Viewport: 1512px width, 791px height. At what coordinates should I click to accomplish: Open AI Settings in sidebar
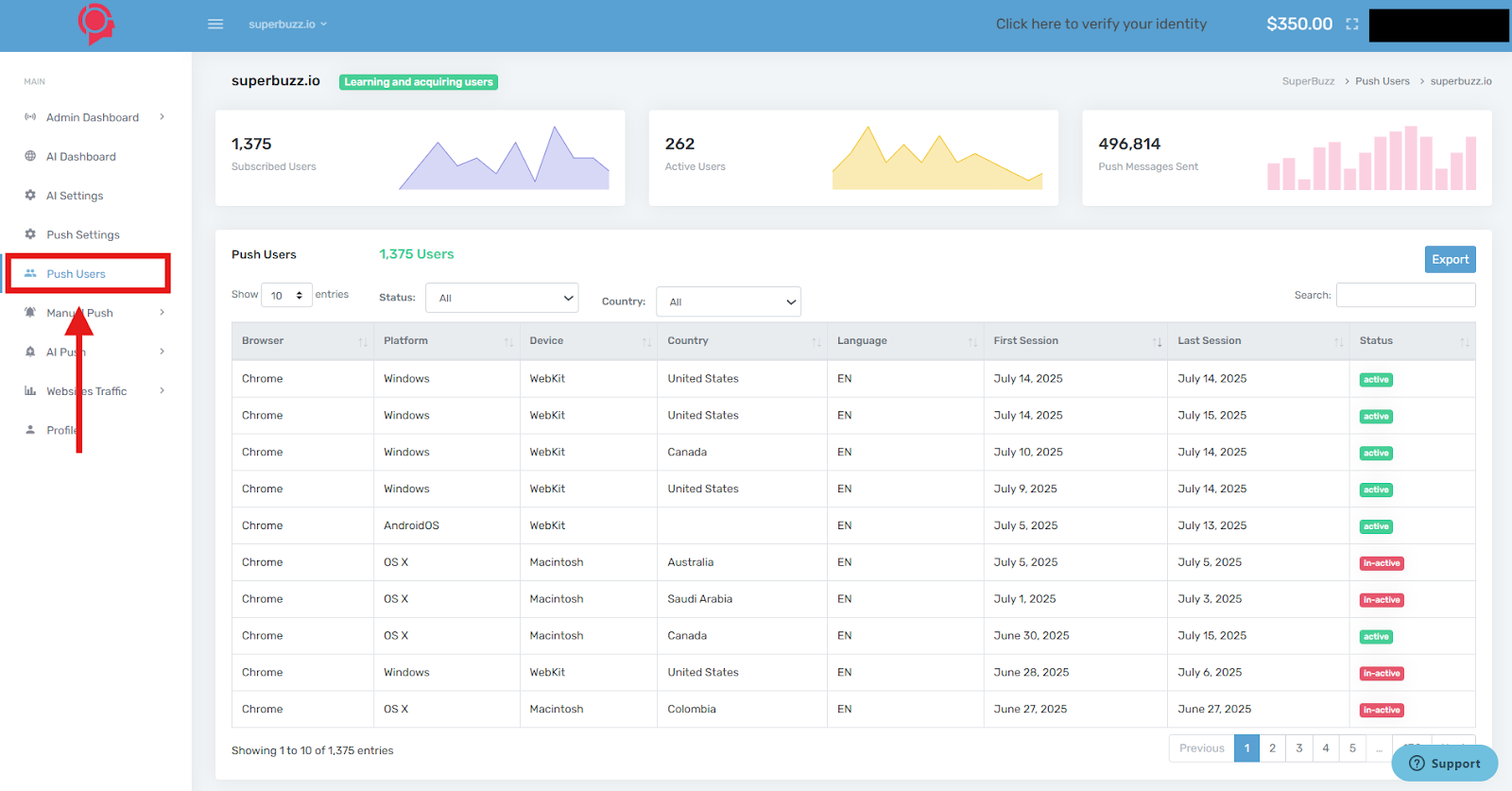[75, 196]
